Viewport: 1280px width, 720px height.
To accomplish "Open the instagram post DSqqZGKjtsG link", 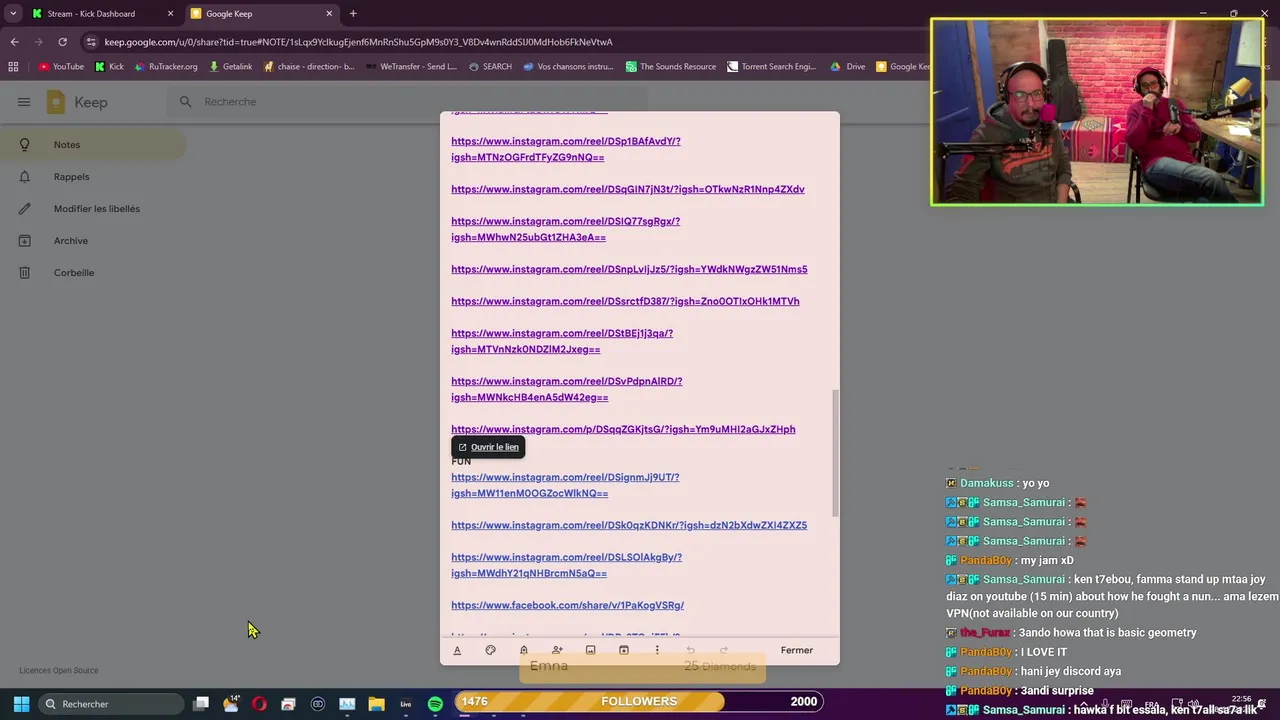I will [623, 429].
